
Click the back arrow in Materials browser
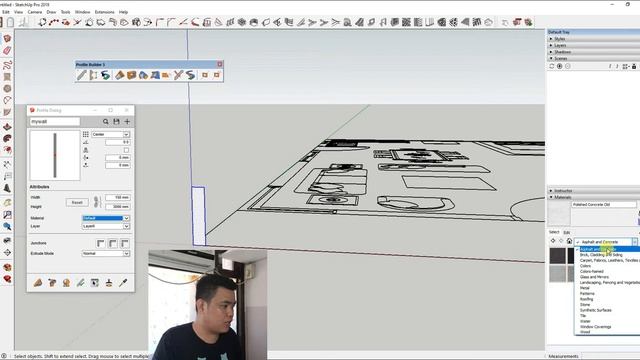tap(553, 241)
